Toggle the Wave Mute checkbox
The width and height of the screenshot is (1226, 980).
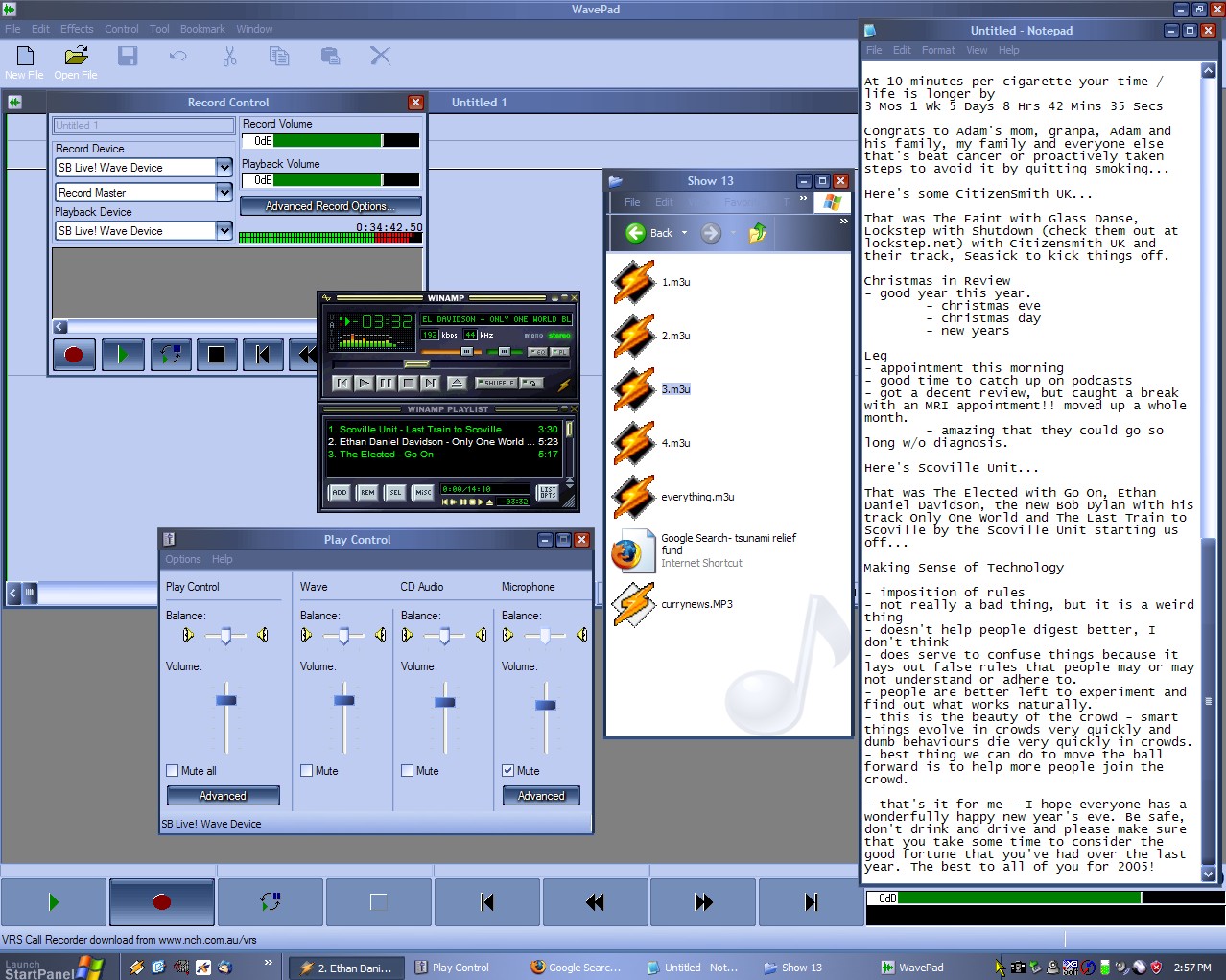point(307,771)
